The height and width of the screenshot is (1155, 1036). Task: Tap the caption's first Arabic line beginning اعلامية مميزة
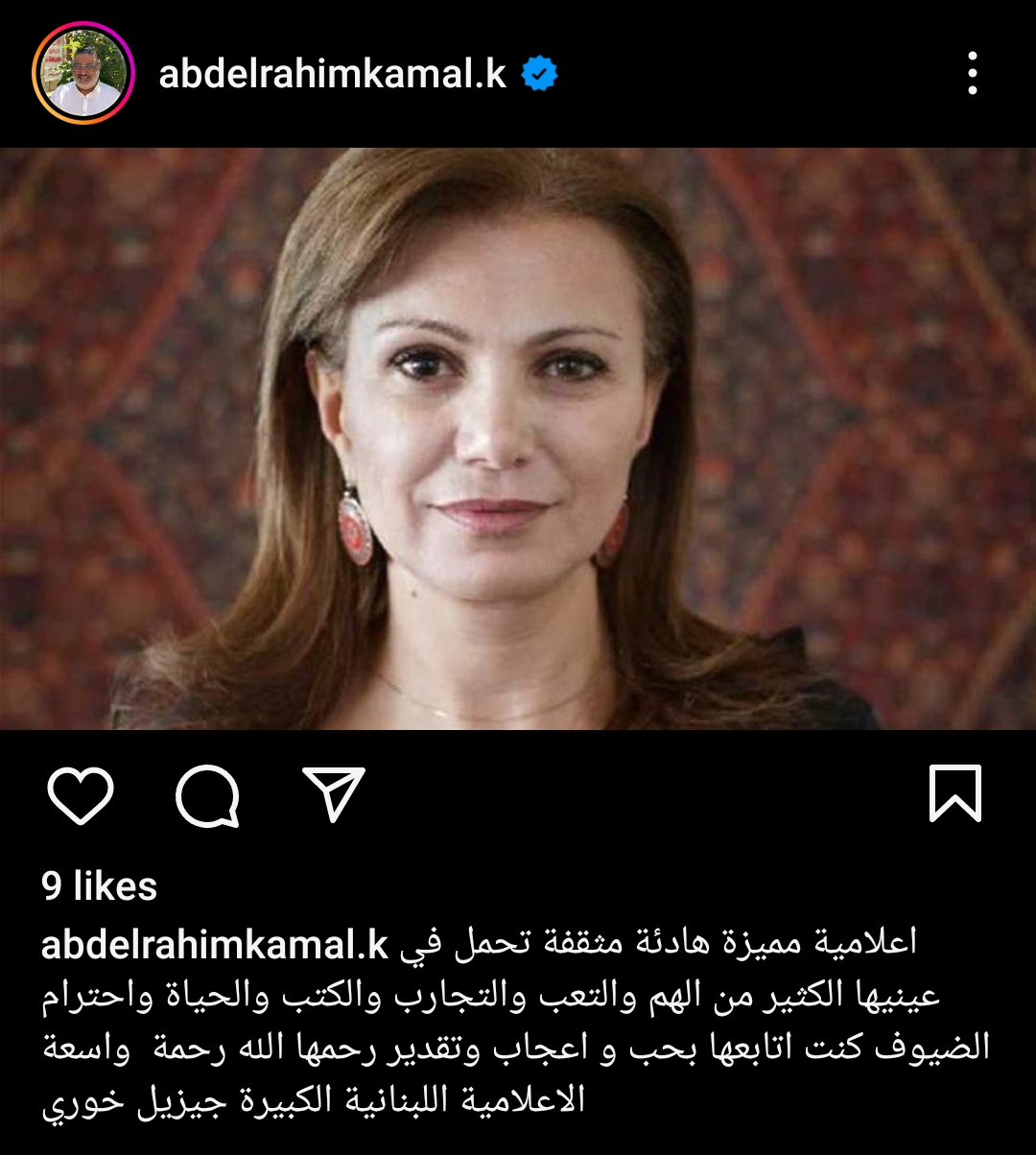pos(658,944)
